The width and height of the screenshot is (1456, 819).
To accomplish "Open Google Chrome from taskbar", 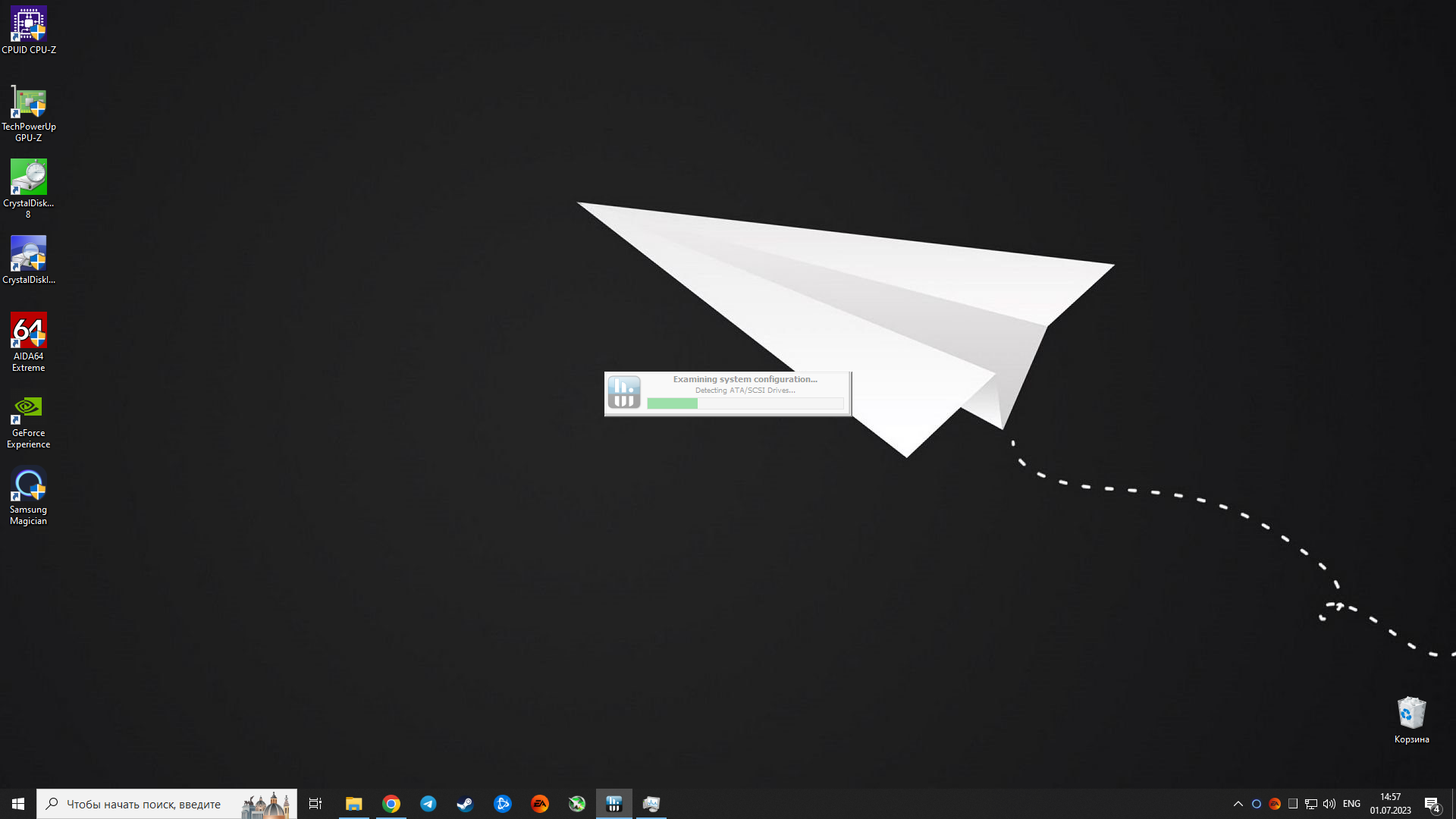I will (391, 804).
